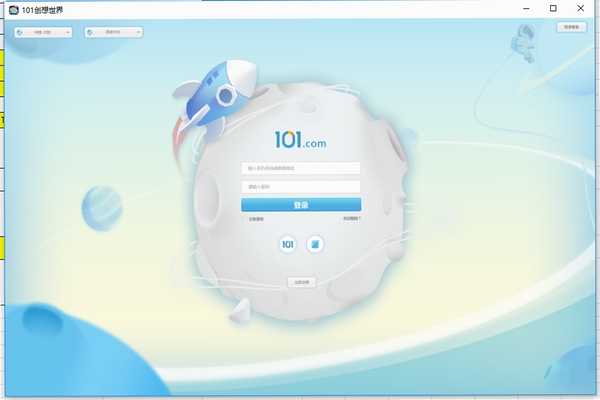Click the small button in the top-right corner
Image resolution: width=600 pixels, height=400 pixels.
pyautogui.click(x=571, y=27)
